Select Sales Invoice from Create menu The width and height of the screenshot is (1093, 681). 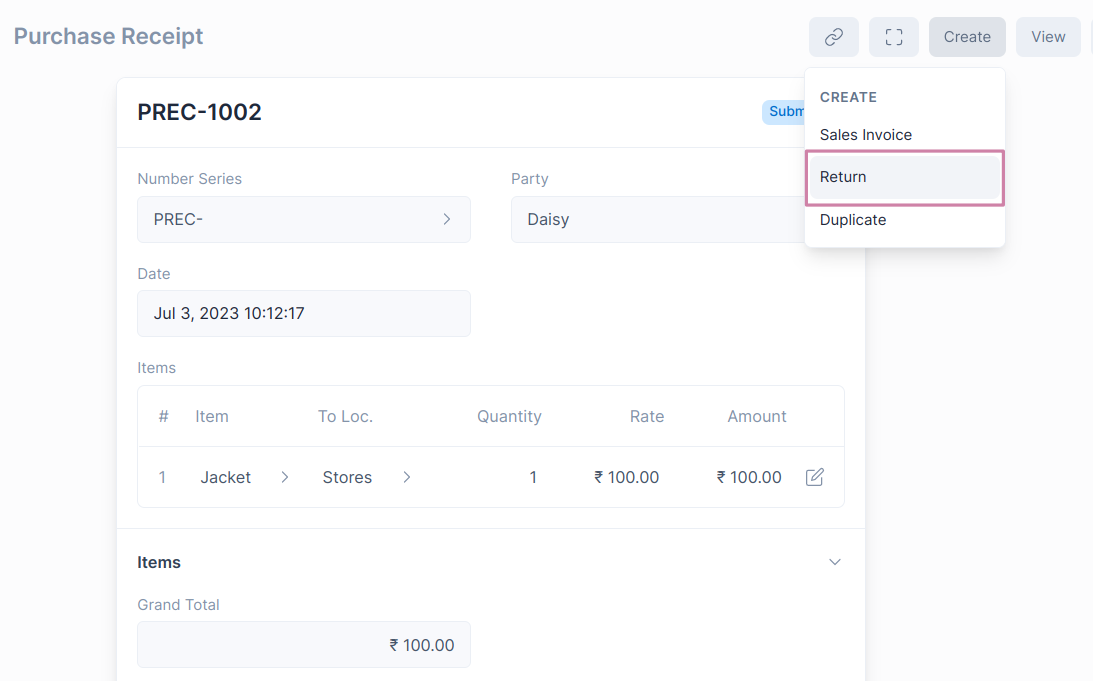(x=866, y=135)
